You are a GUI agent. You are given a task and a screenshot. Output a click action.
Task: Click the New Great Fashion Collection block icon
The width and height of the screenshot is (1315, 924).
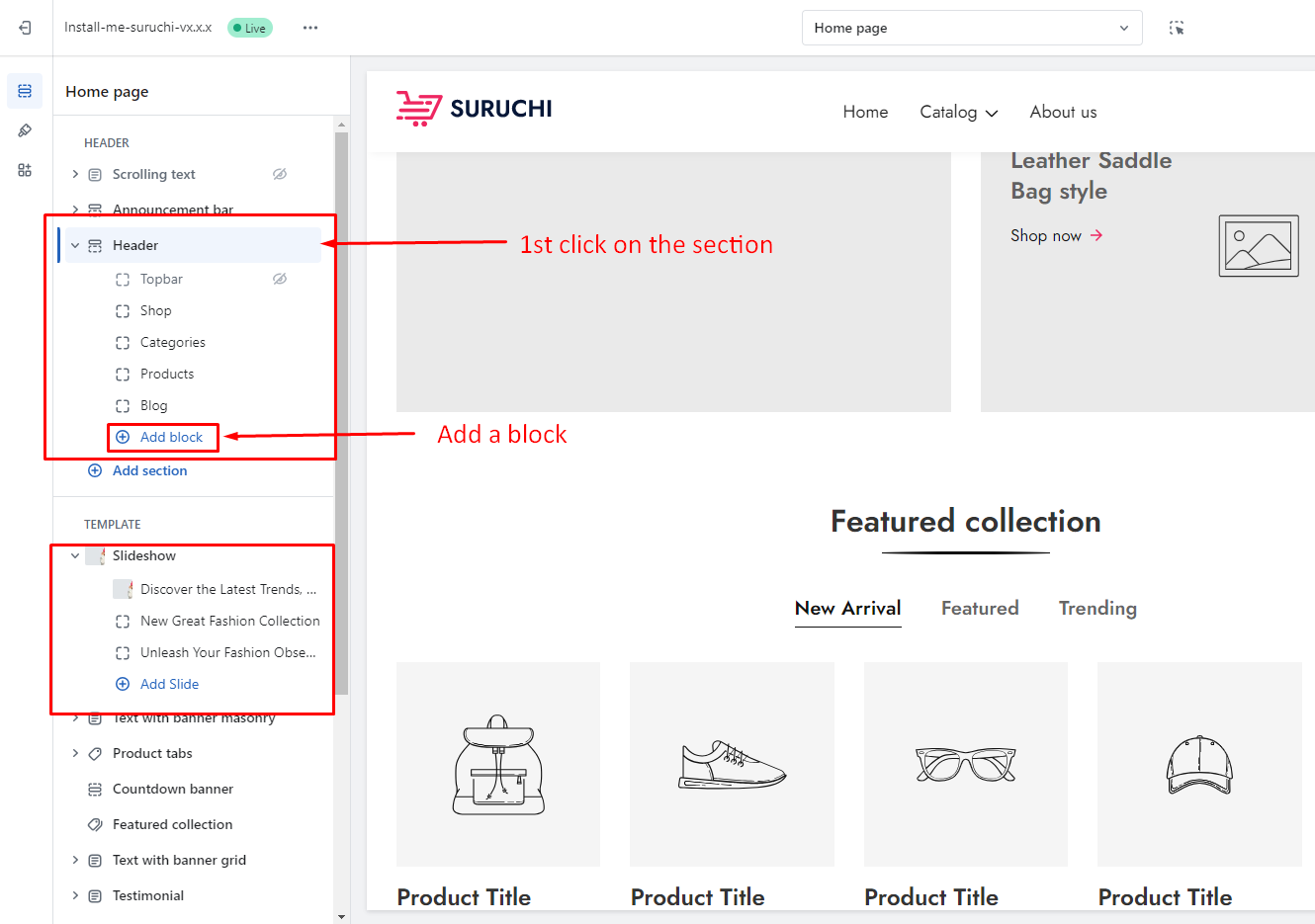123,622
